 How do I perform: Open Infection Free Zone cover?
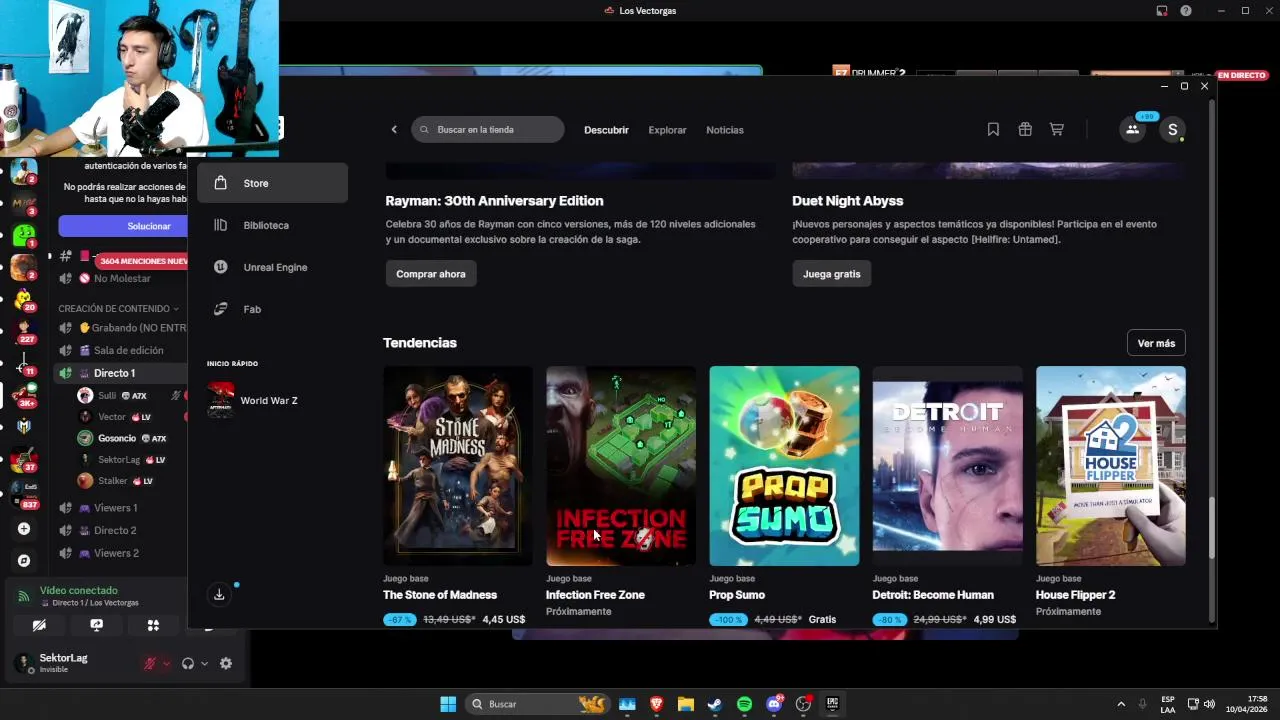pyautogui.click(x=621, y=466)
